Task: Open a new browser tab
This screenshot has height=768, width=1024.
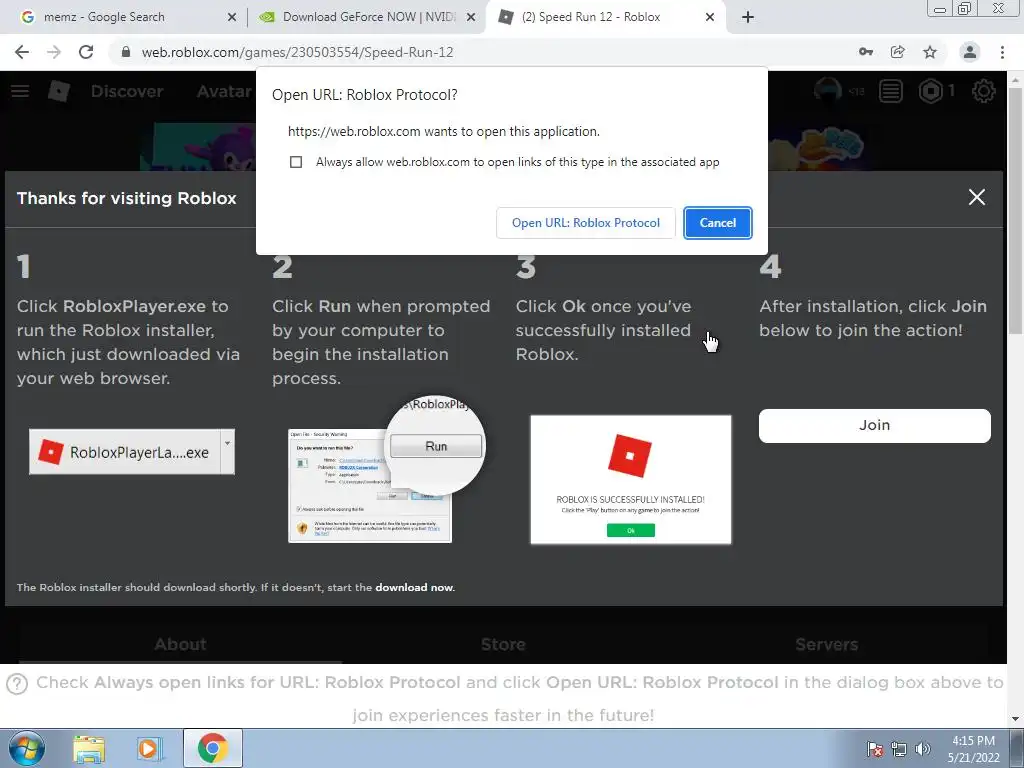Action: (x=748, y=18)
